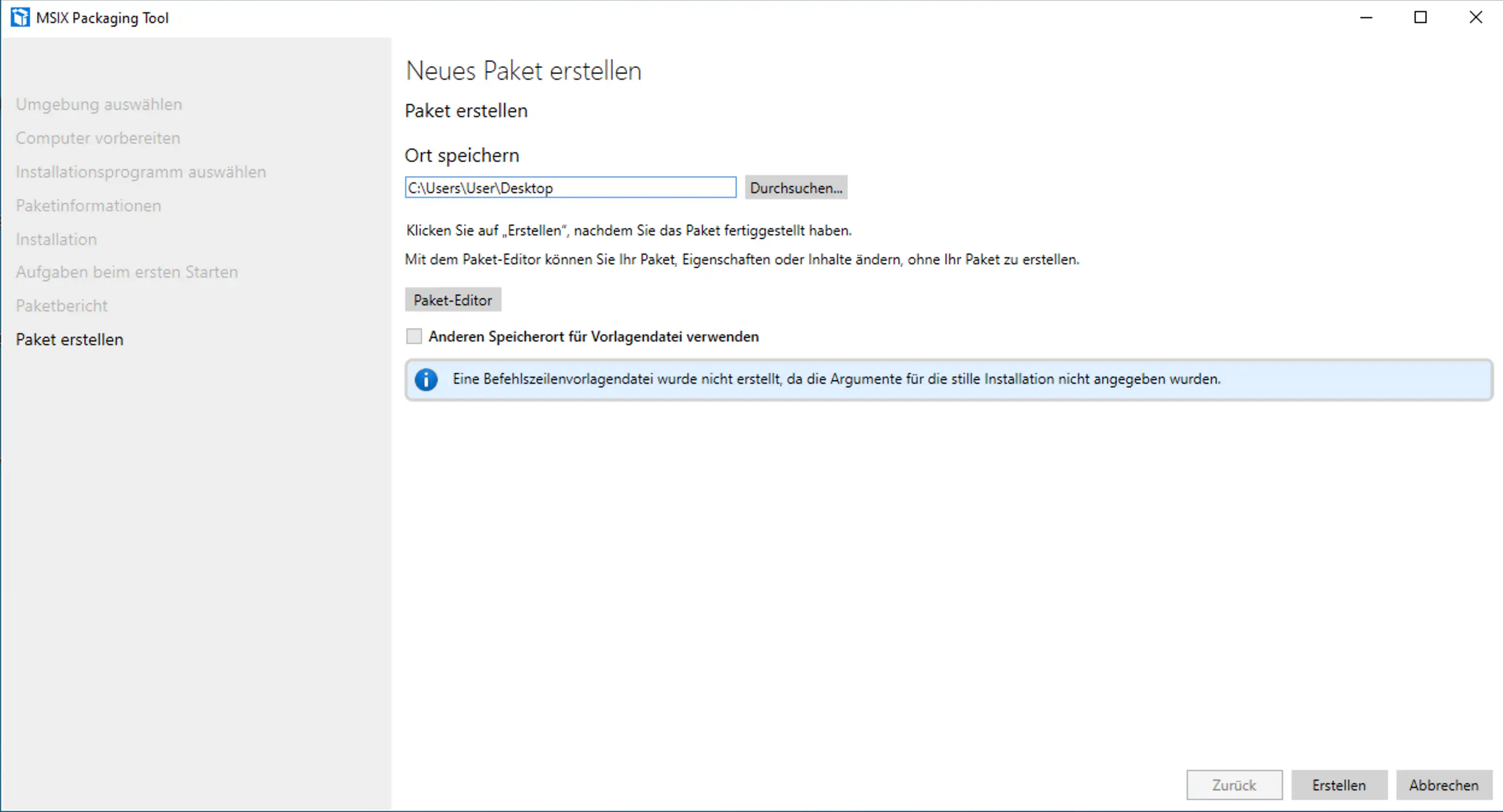Minimize the MSIX Packaging Tool window
Screen dimensions: 1503x812
pos(1365,17)
